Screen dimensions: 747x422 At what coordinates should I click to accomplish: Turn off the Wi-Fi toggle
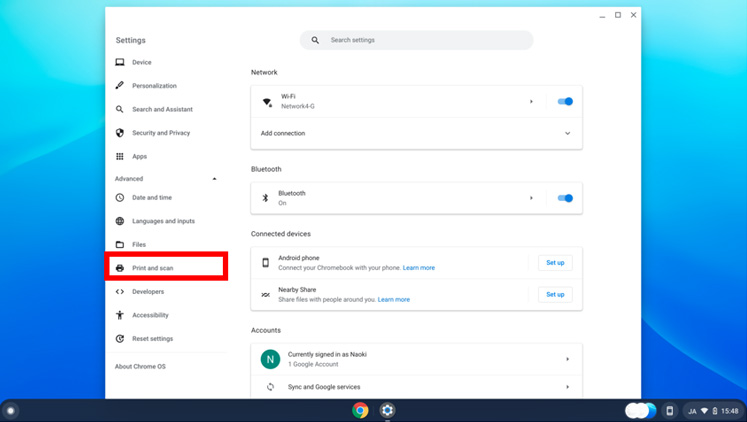point(565,101)
